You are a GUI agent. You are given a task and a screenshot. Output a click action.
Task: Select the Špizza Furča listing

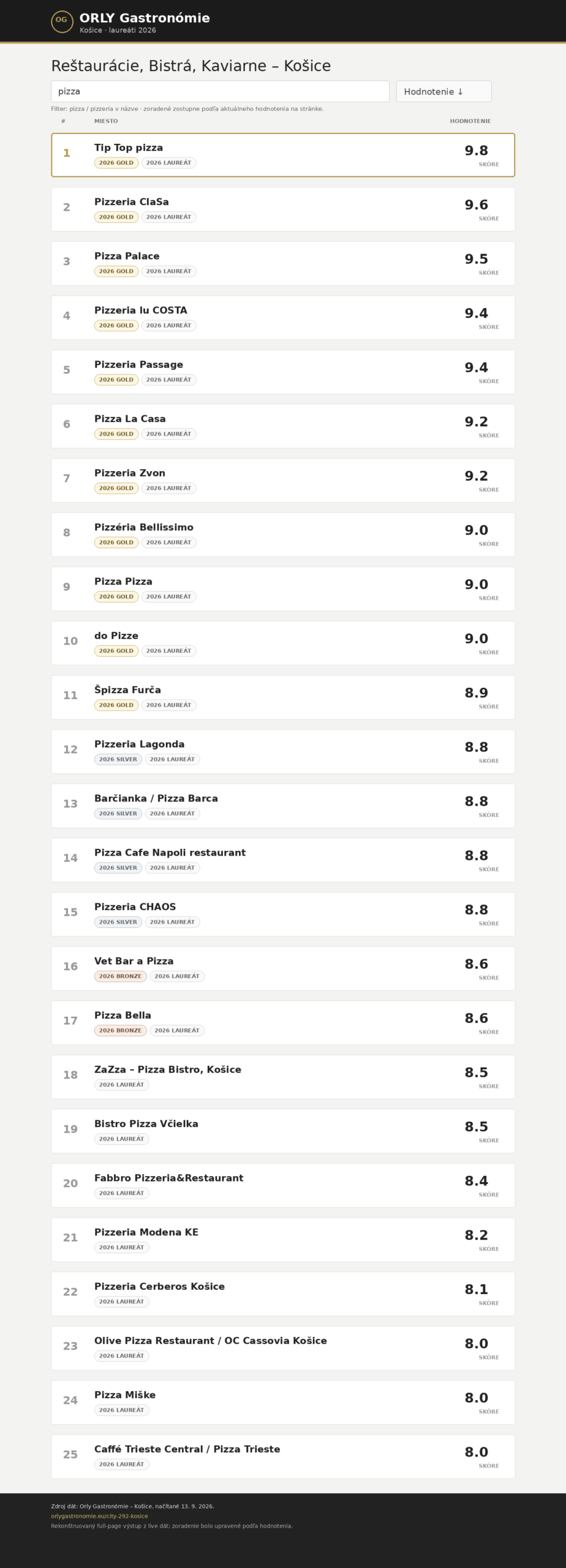(283, 697)
